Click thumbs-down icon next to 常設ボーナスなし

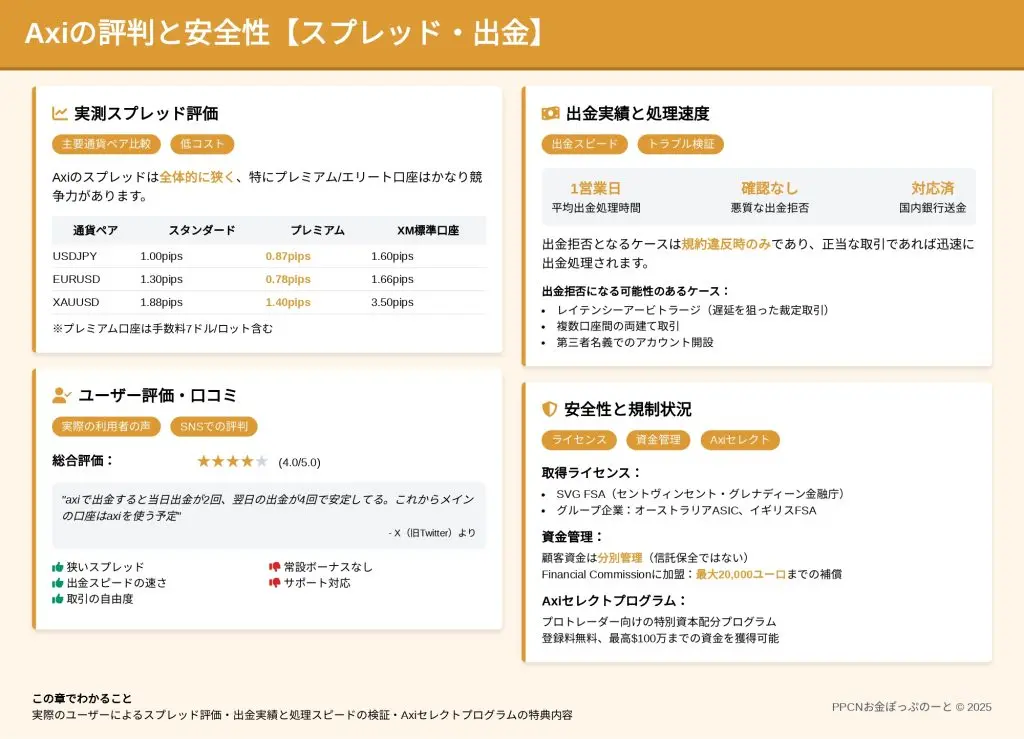(x=275, y=567)
